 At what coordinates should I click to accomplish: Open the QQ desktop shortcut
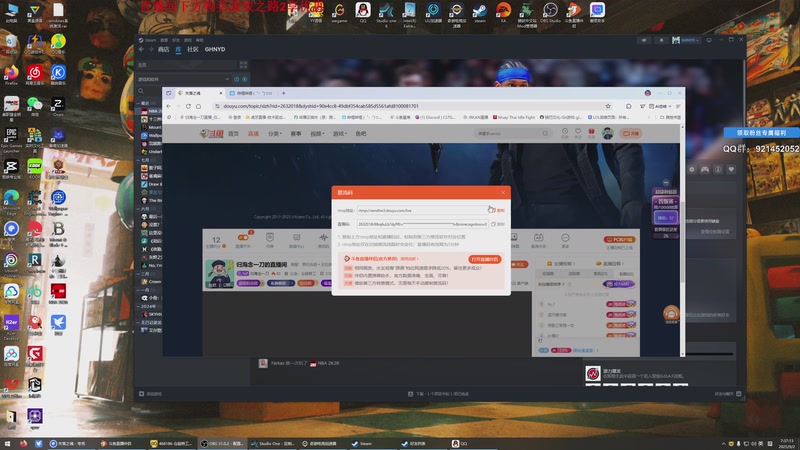[x=363, y=12]
